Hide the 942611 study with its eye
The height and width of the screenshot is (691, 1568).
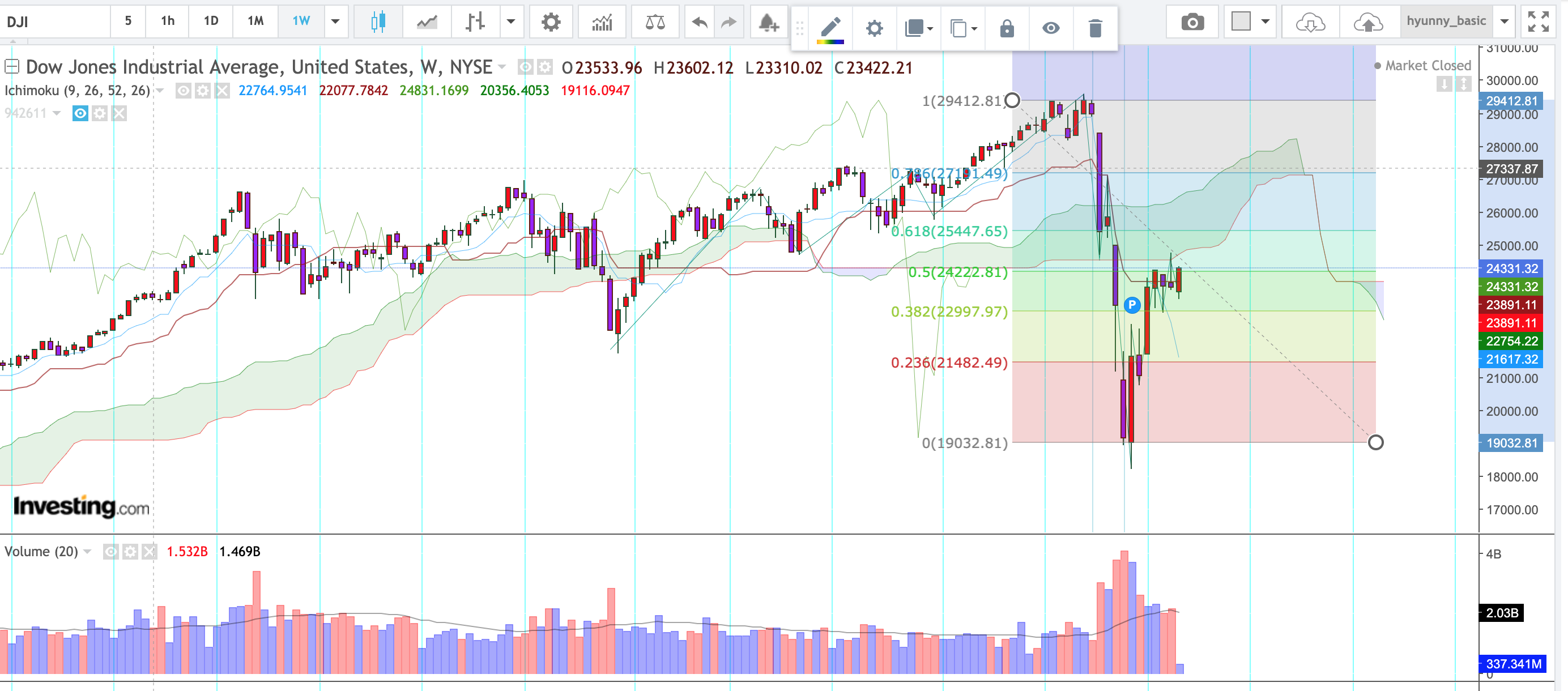pyautogui.click(x=80, y=113)
